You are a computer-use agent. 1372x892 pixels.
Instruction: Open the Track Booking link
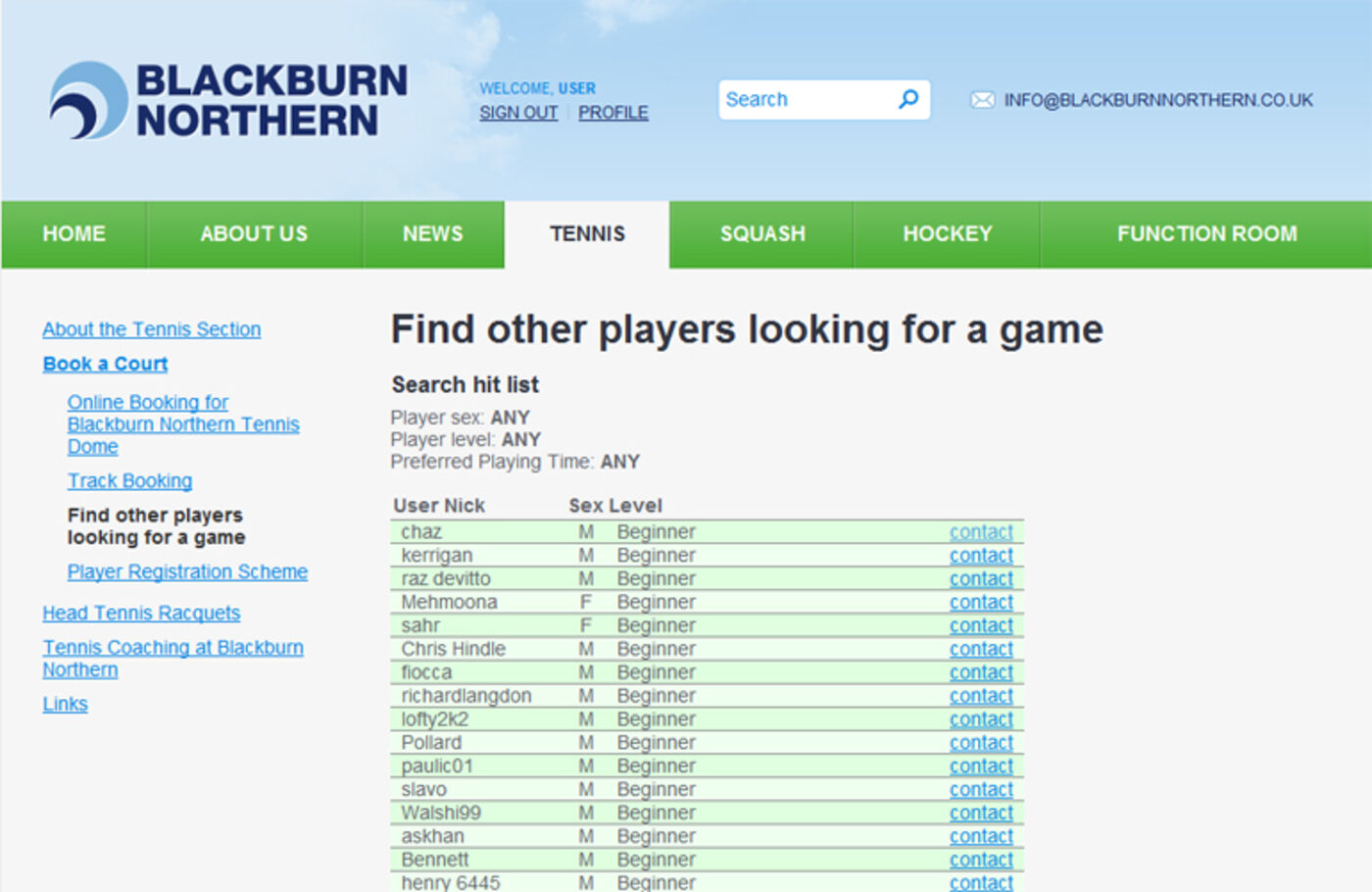pyautogui.click(x=129, y=481)
